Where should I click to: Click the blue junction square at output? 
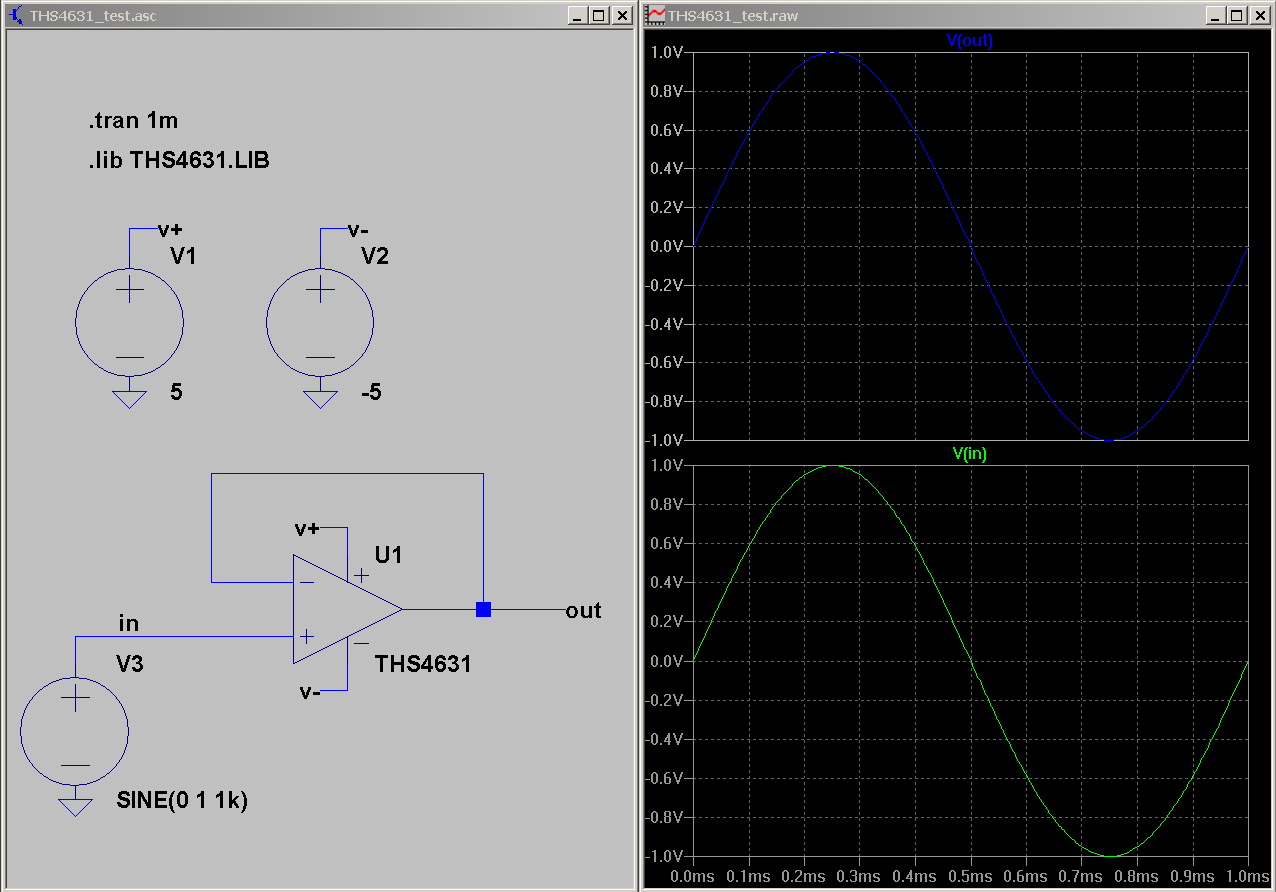(483, 609)
